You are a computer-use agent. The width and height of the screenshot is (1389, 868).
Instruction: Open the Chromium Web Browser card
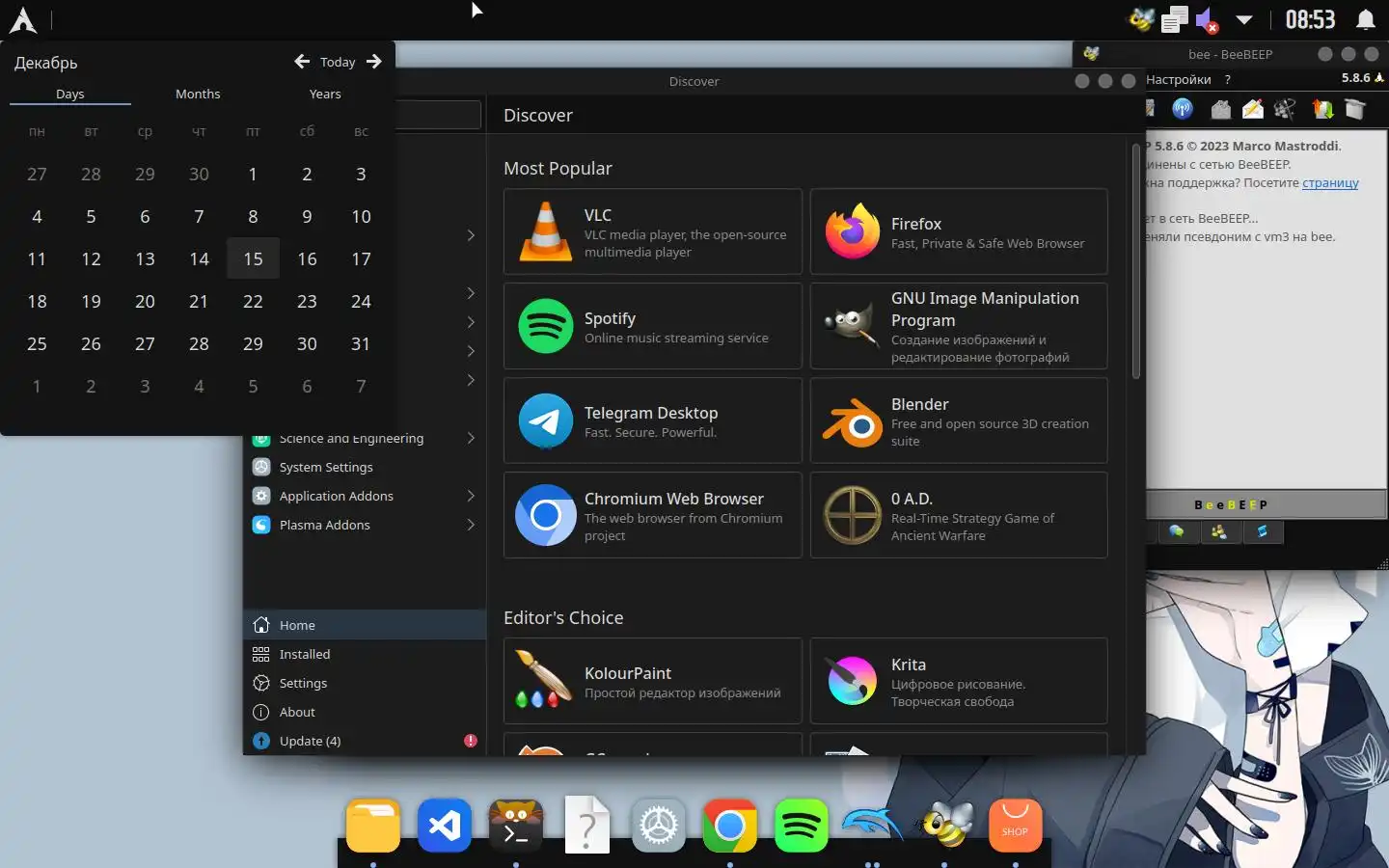(653, 515)
